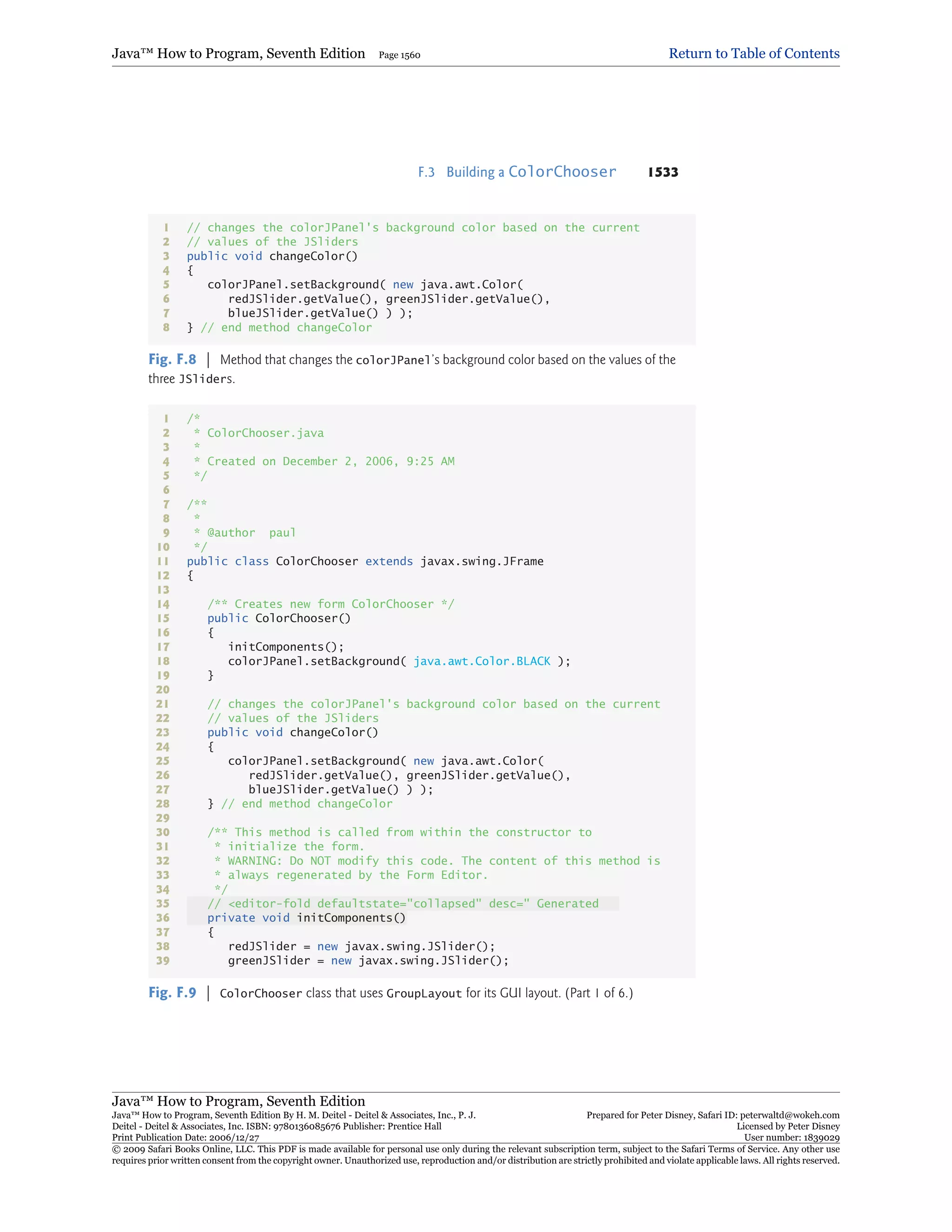The width and height of the screenshot is (952, 1232).
Task: Click the Created on December 2, 2006 comment
Action: [x=331, y=462]
